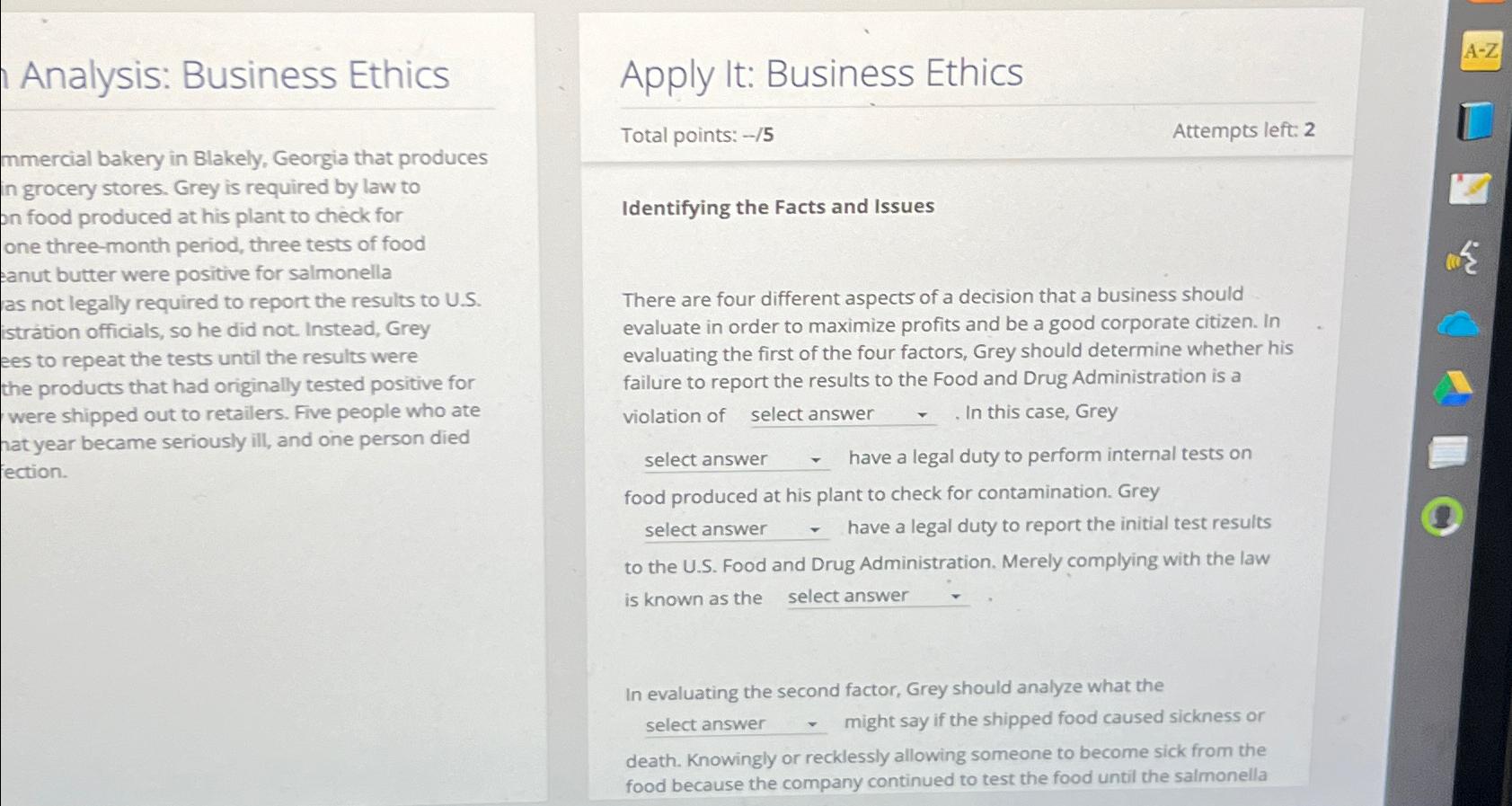1512x806 pixels.
Task: Select the 'Apply It: Business Ethics' heading
Action: pyautogui.click(x=822, y=73)
